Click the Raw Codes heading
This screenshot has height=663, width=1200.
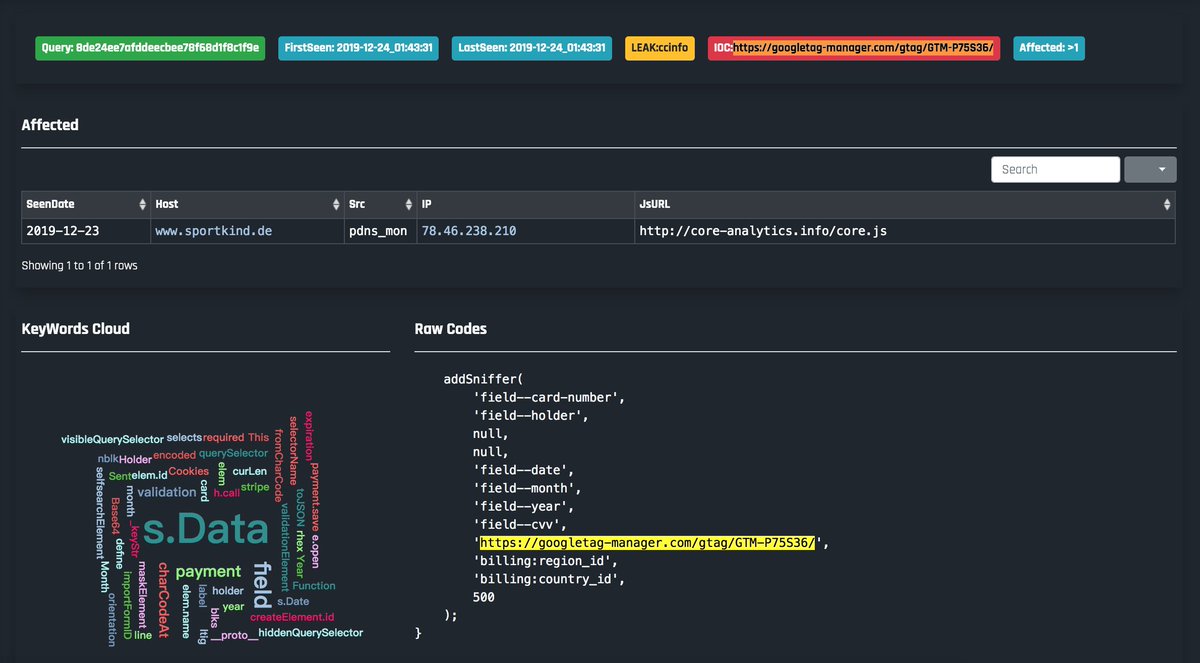pos(451,328)
